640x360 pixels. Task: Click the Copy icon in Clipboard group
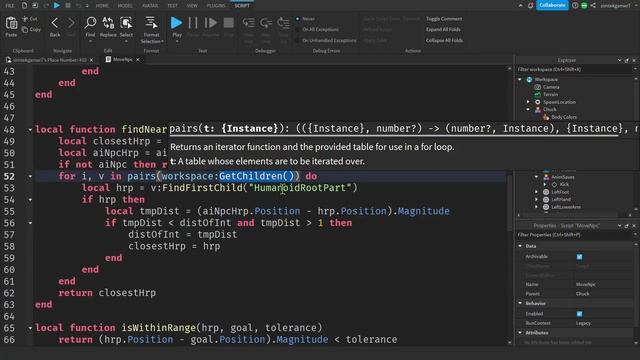click(x=25, y=29)
